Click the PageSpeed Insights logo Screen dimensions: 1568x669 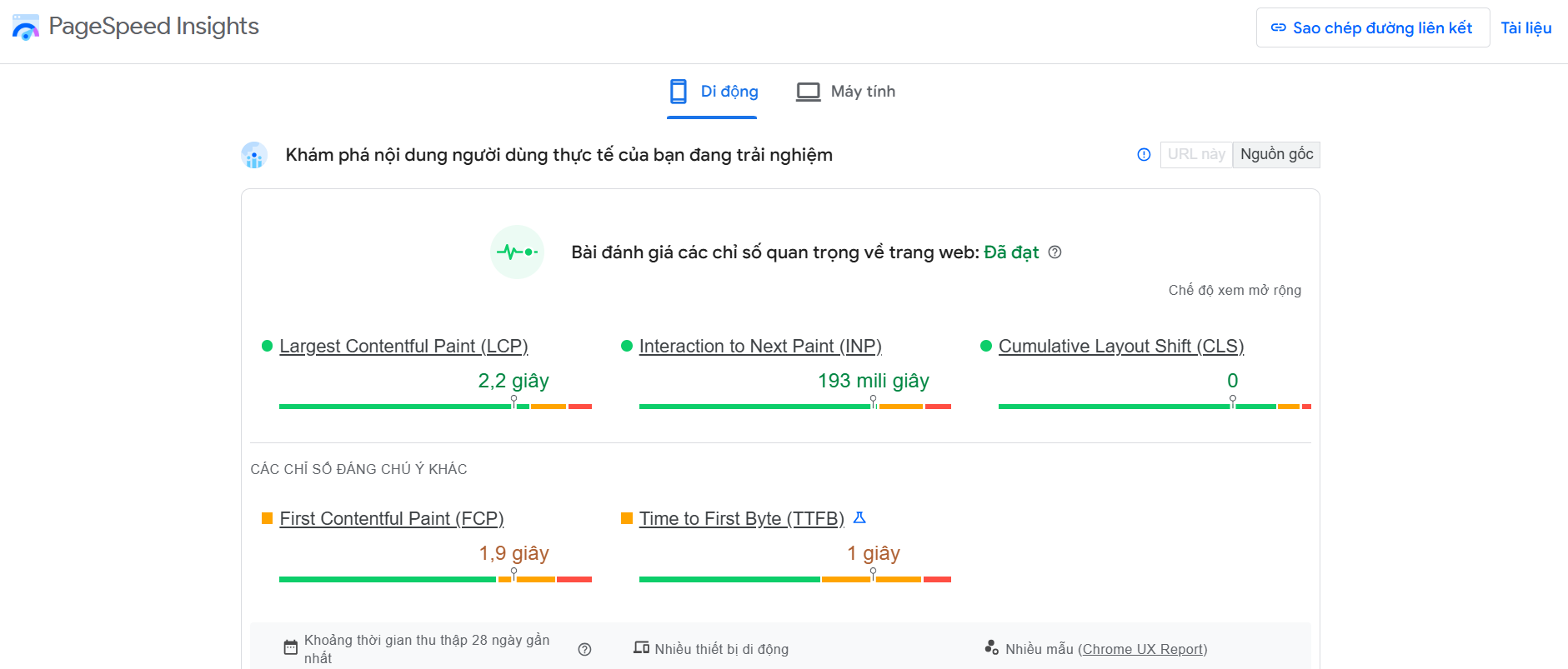(26, 26)
